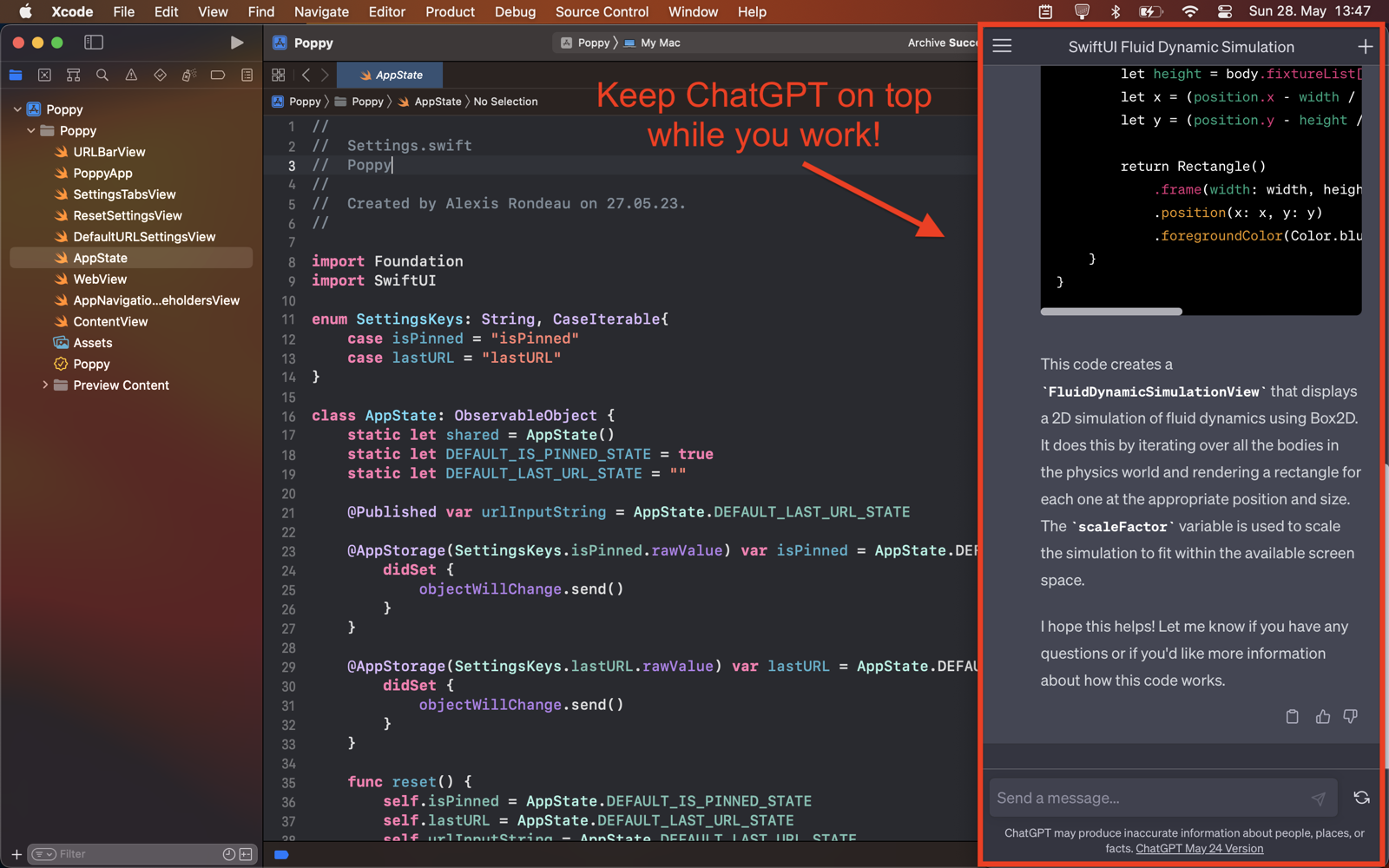Open the Source Control navigator
This screenshot has width=1389, height=868.
(44, 76)
